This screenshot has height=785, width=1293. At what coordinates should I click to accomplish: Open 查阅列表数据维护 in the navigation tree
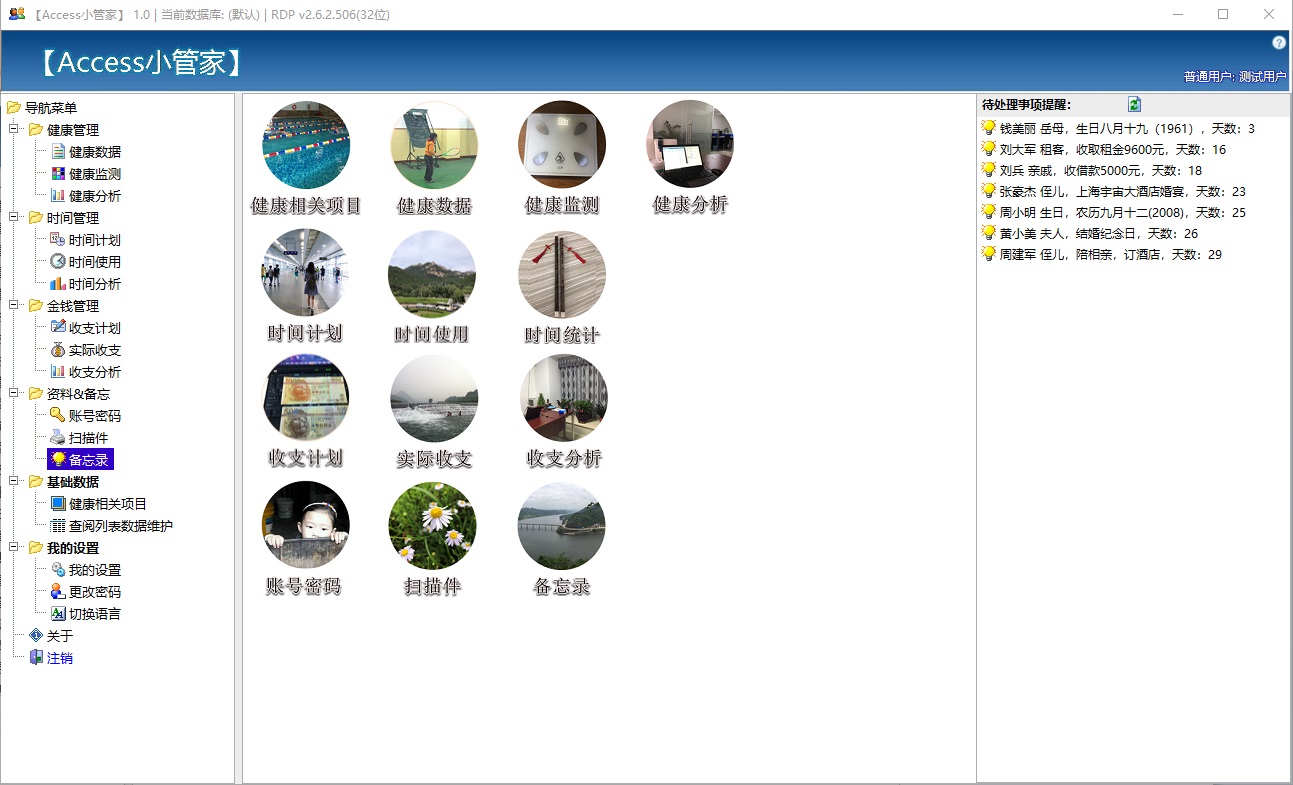(121, 526)
